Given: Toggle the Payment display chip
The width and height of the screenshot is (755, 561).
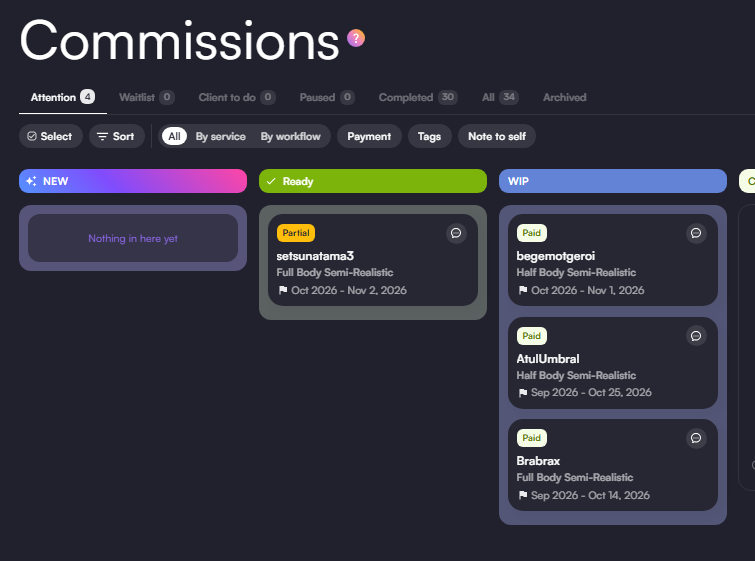Looking at the screenshot, I should point(369,136).
